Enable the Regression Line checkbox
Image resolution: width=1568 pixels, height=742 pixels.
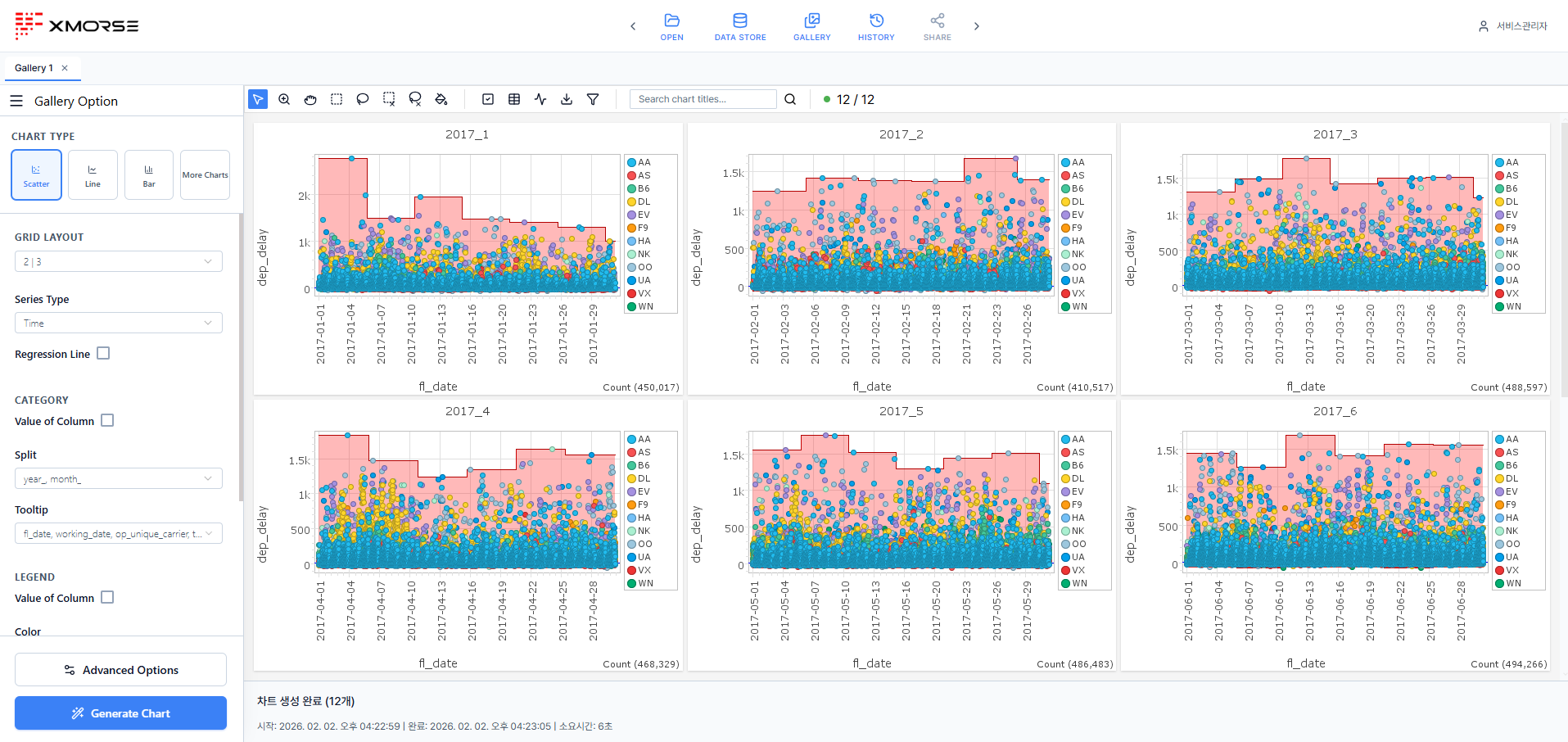103,353
